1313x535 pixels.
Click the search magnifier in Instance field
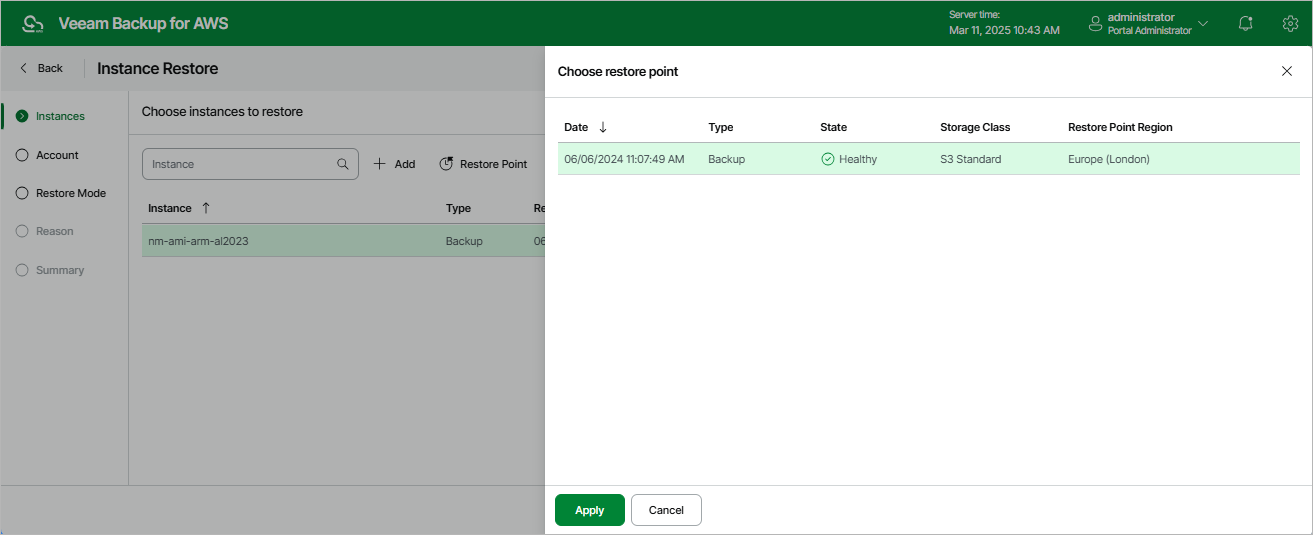343,164
